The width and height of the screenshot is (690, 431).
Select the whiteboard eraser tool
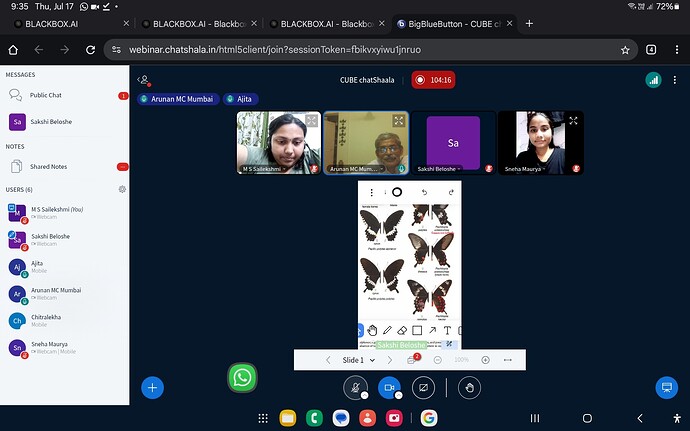(402, 330)
